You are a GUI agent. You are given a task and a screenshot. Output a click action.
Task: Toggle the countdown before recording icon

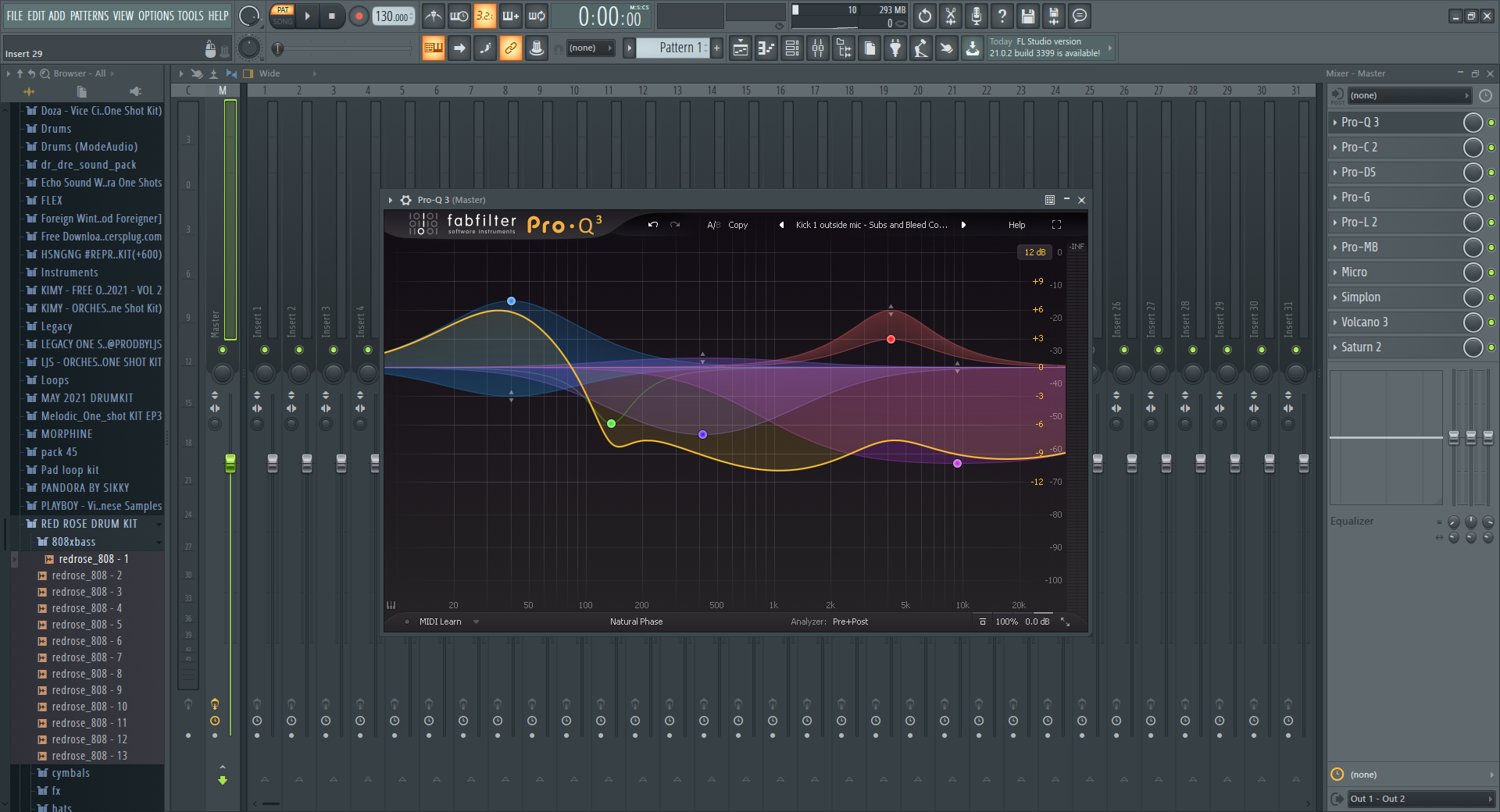pyautogui.click(x=485, y=16)
